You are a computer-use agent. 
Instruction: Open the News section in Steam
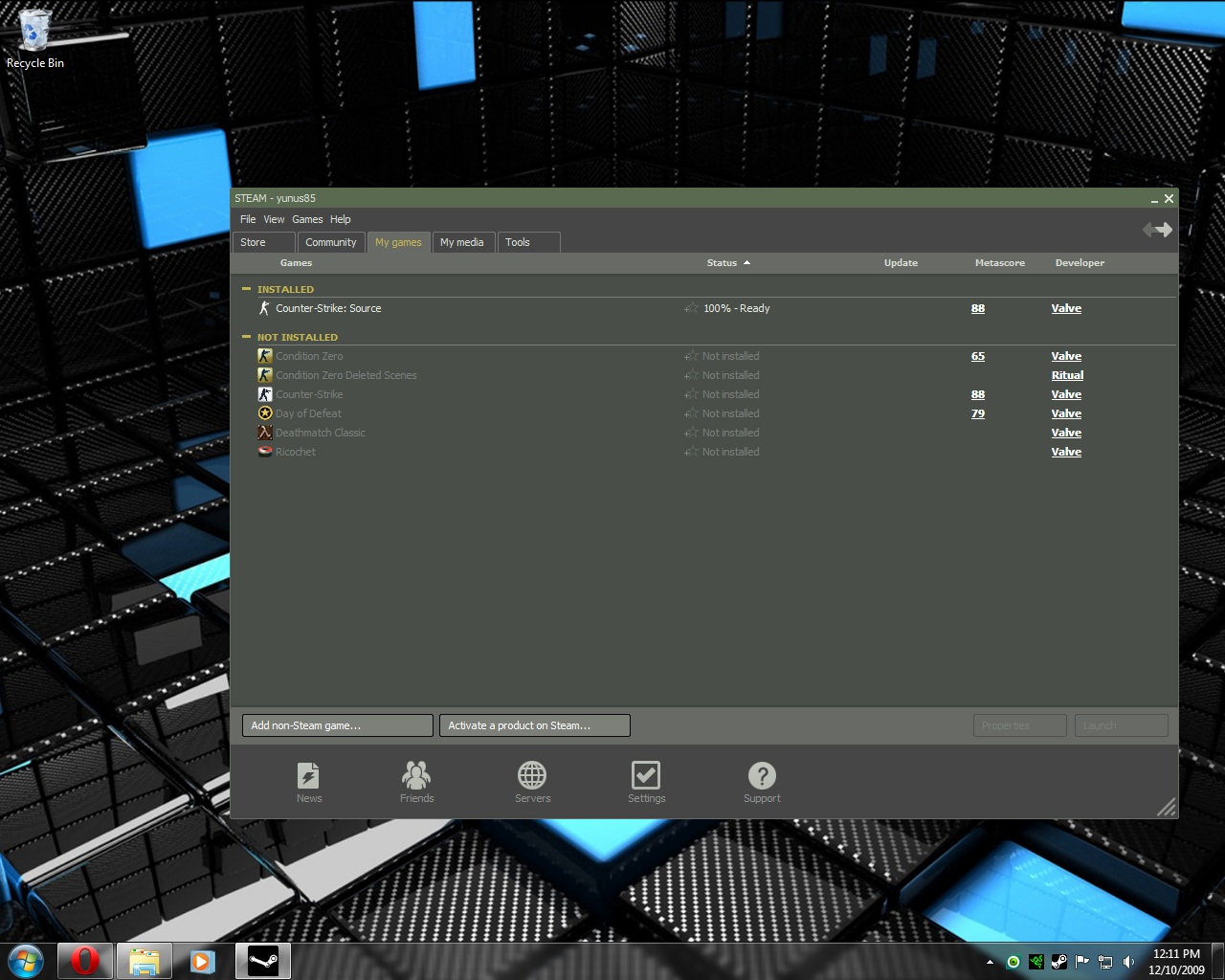pos(308,782)
